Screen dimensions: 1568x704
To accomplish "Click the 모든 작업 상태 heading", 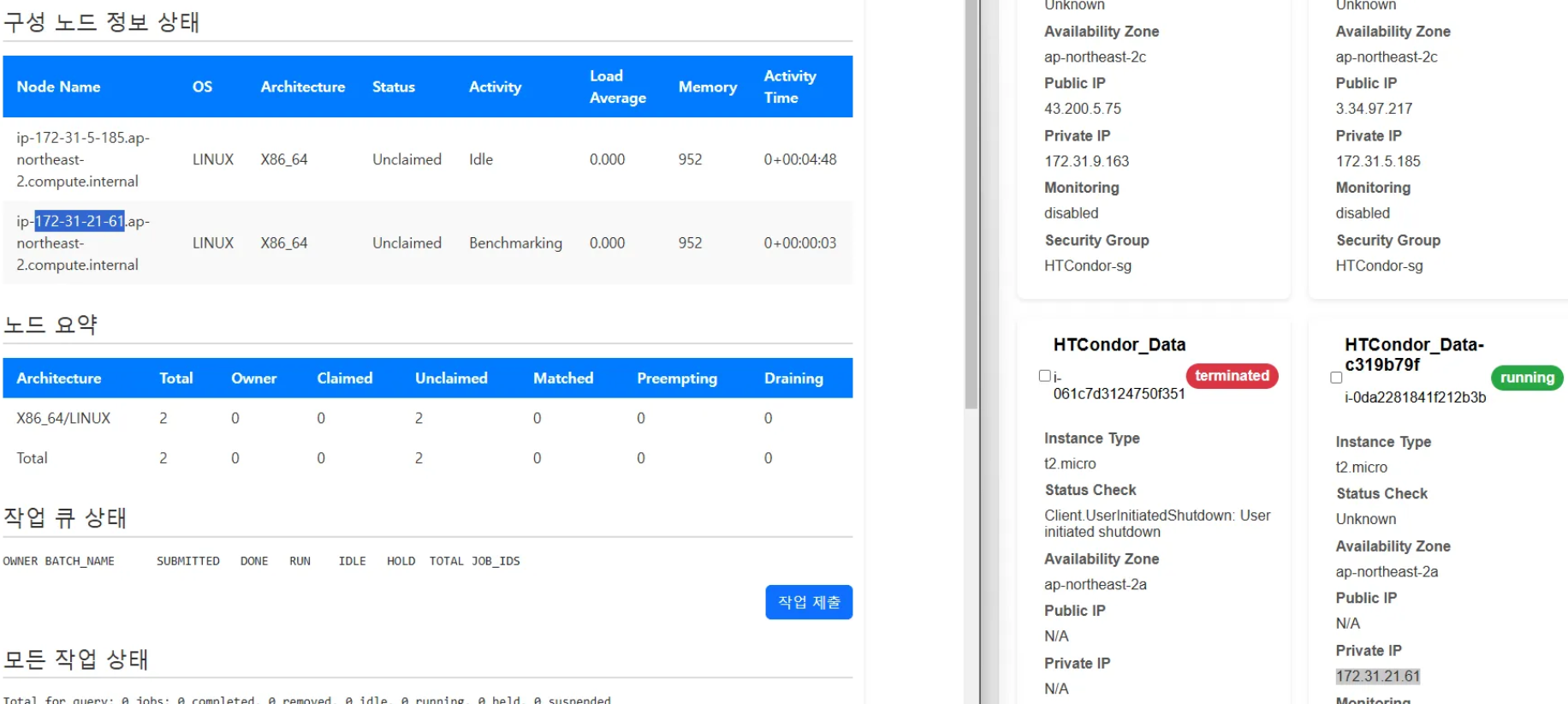I will pos(76,659).
